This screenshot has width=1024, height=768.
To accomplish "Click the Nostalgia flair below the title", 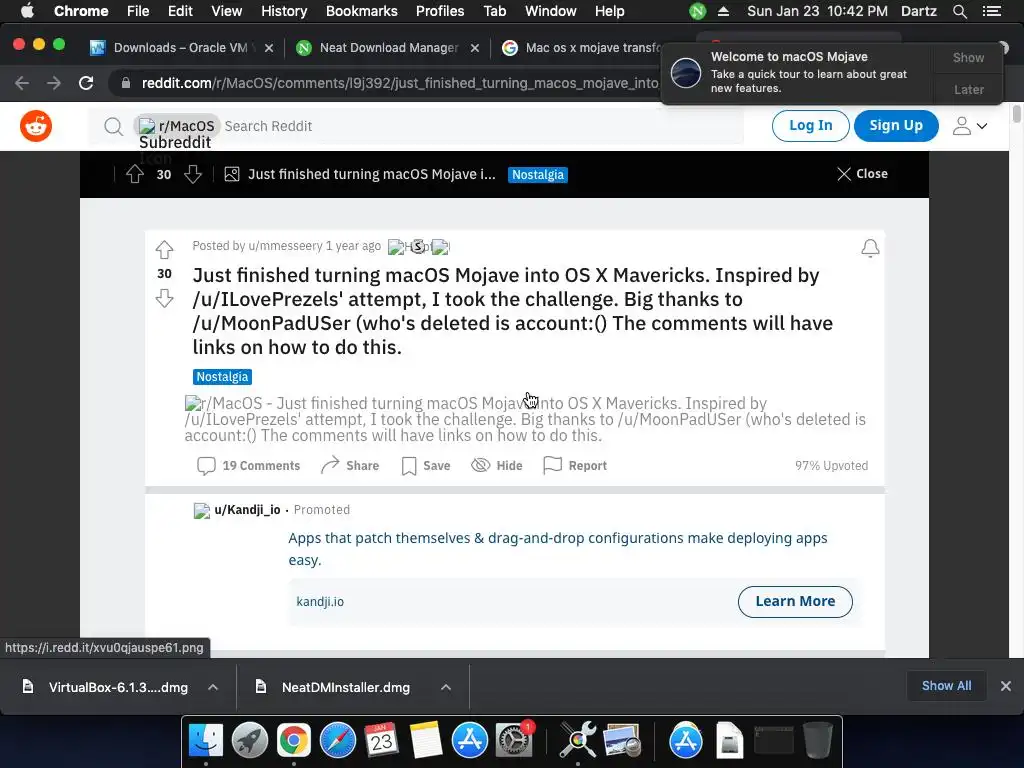I will tap(222, 377).
